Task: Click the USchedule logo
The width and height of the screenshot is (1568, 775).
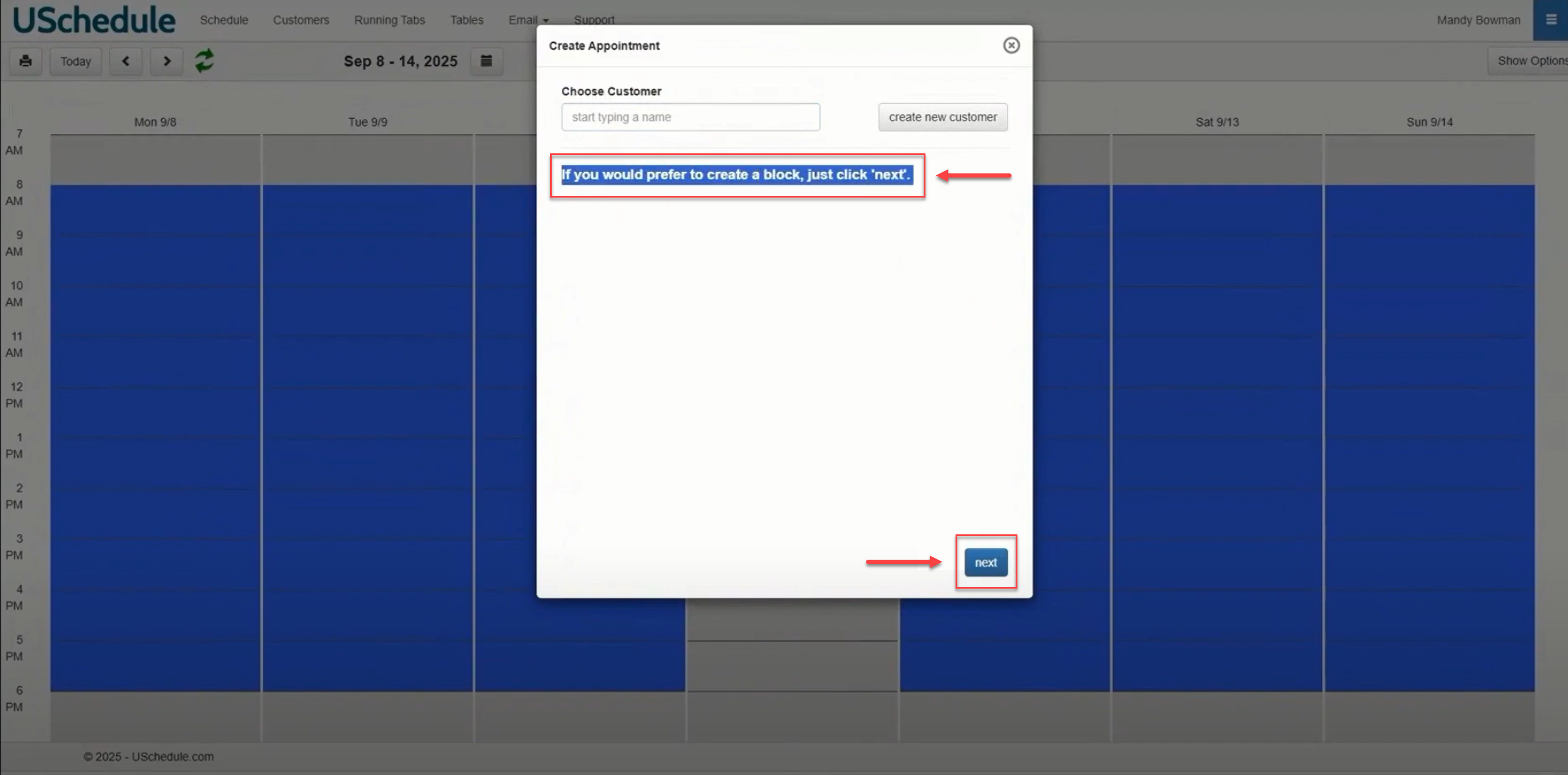Action: point(94,19)
